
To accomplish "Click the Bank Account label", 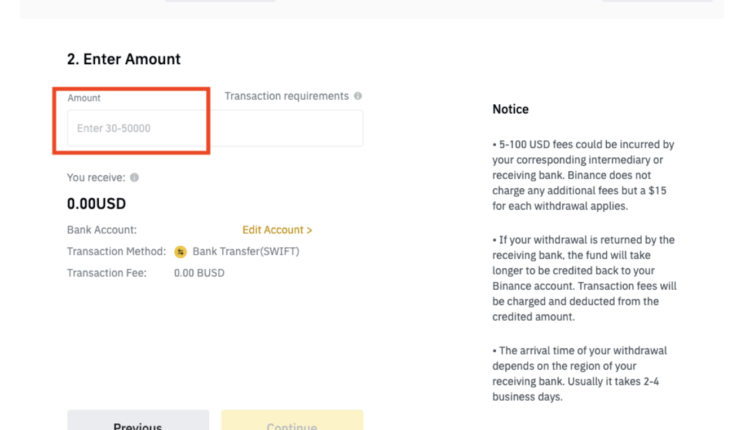I will [x=102, y=230].
